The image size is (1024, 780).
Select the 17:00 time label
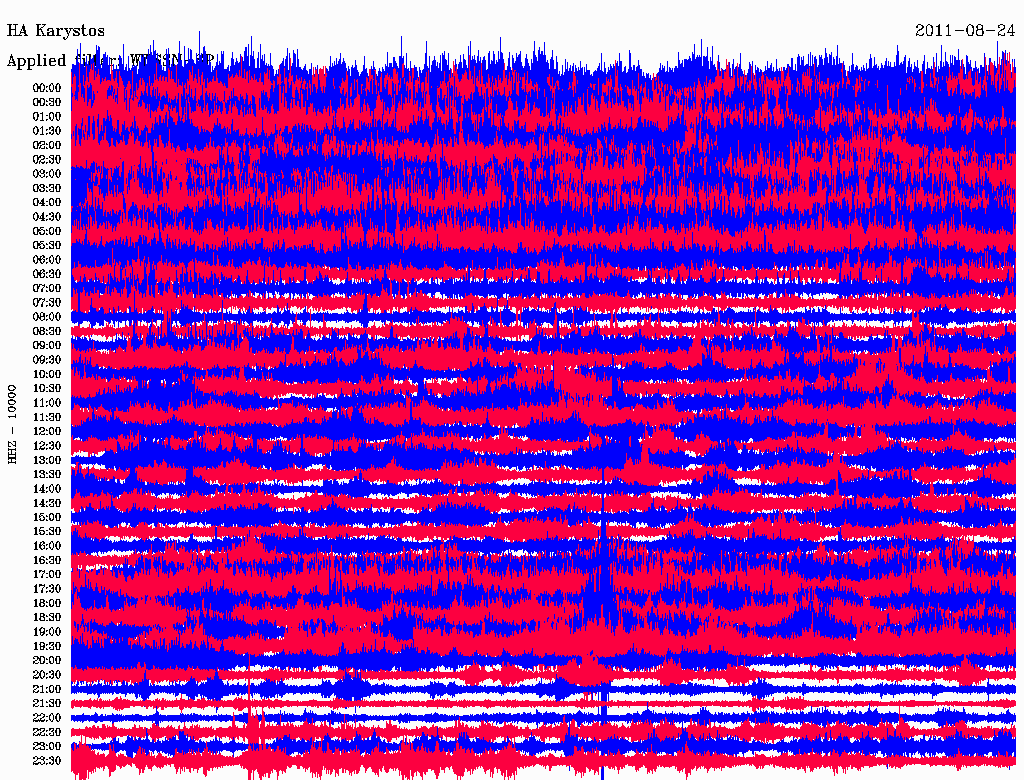(x=47, y=575)
